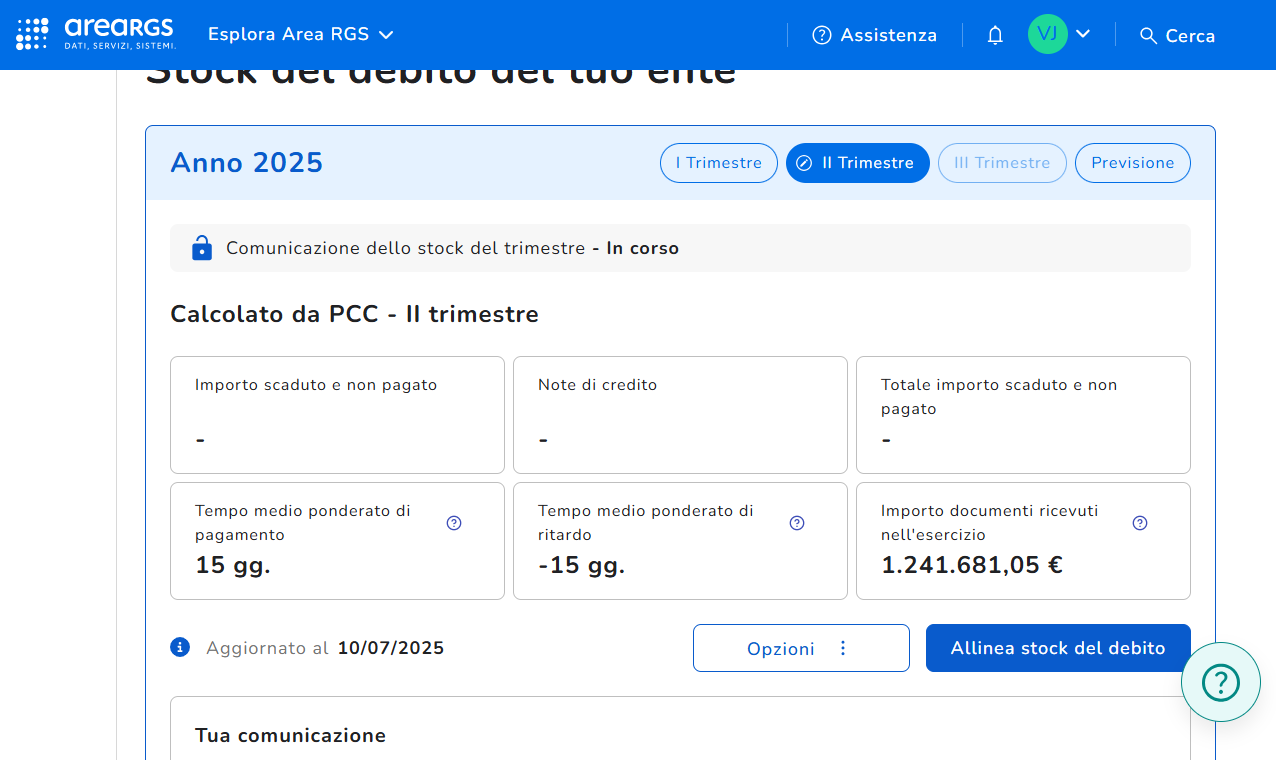The height and width of the screenshot is (760, 1276).
Task: Click the areaRGS logo
Action: (120, 34)
